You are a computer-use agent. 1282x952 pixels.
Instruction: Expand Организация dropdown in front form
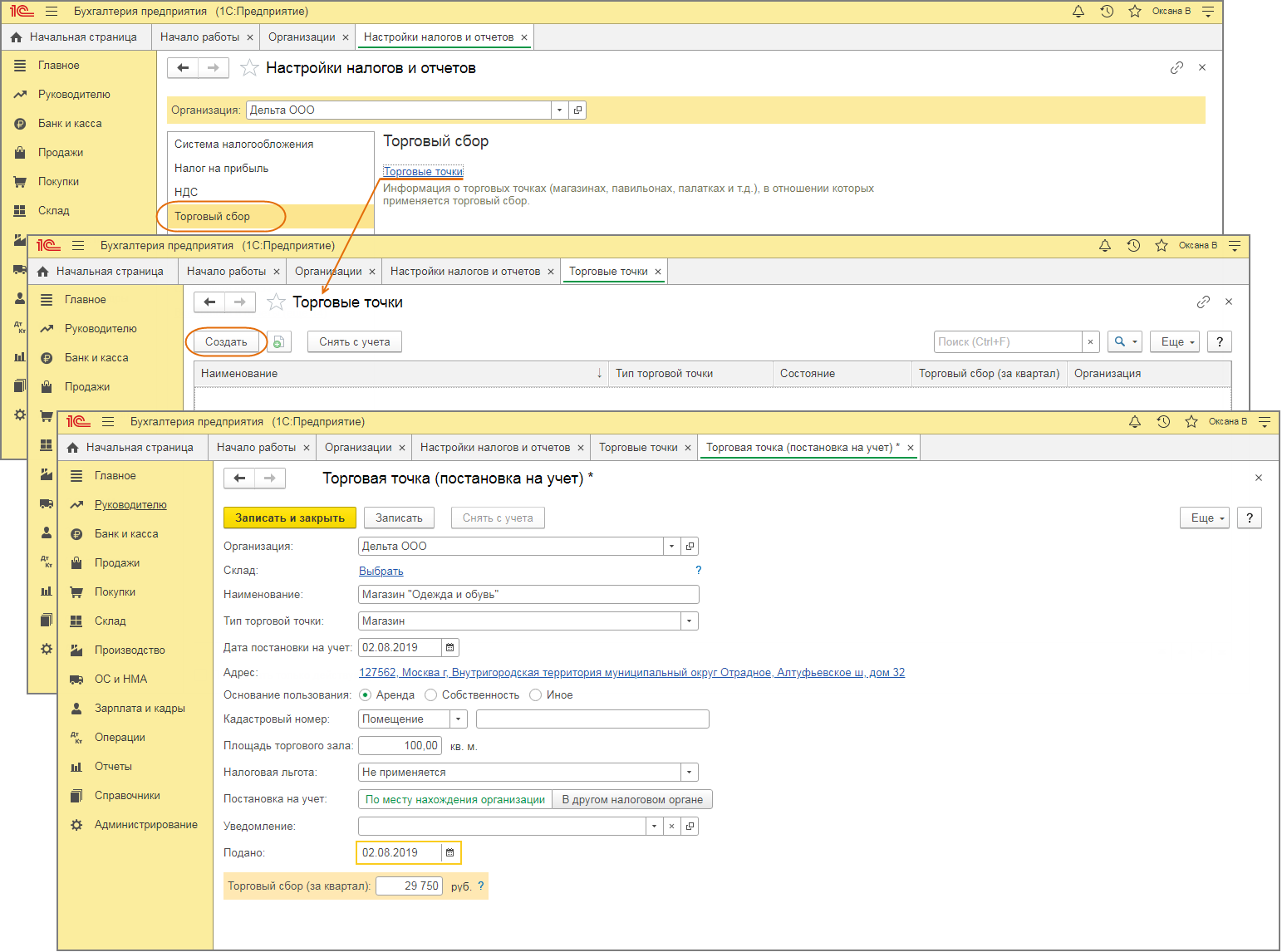coord(672,546)
